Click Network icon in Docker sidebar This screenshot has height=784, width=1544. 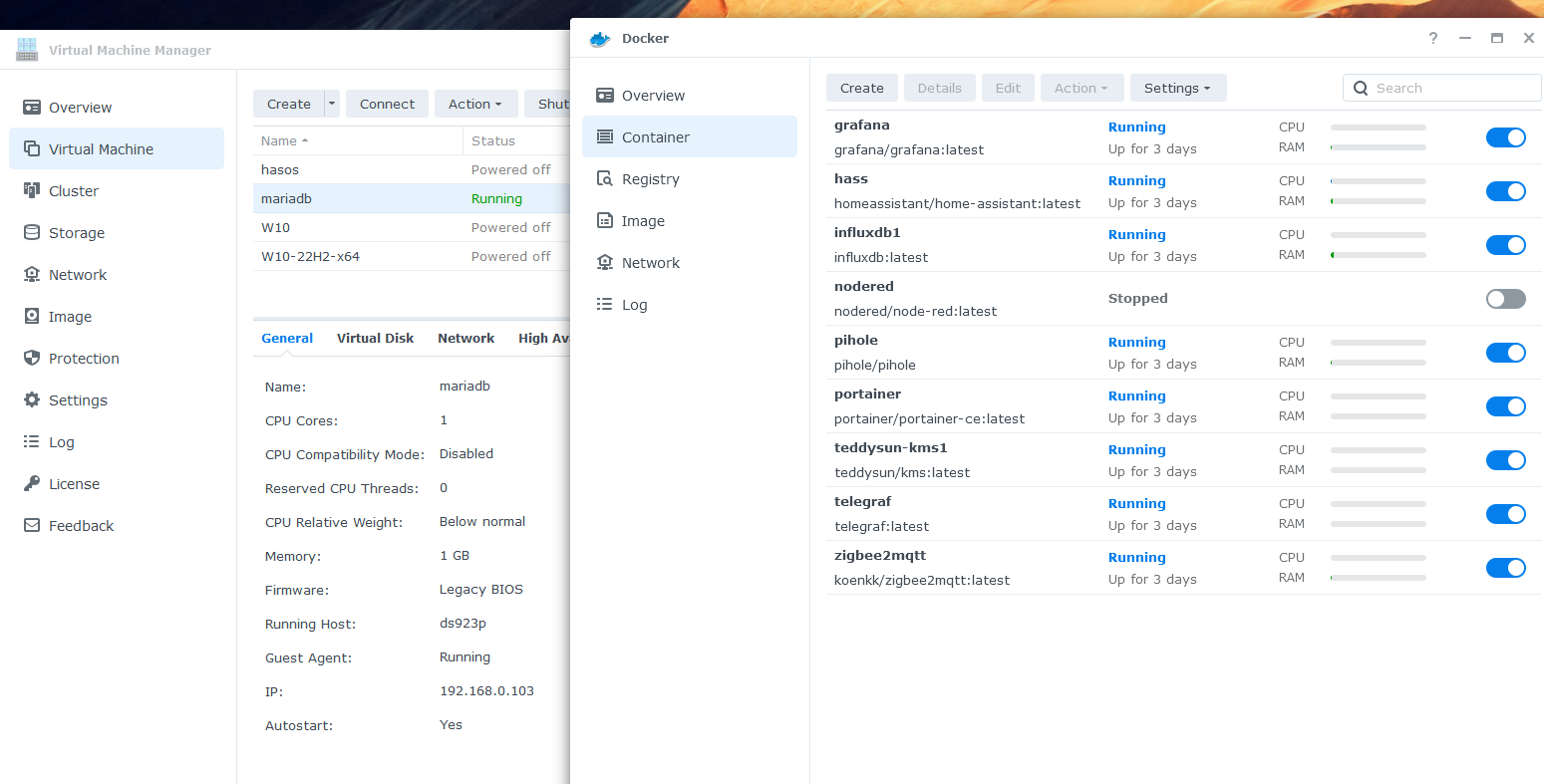point(605,262)
